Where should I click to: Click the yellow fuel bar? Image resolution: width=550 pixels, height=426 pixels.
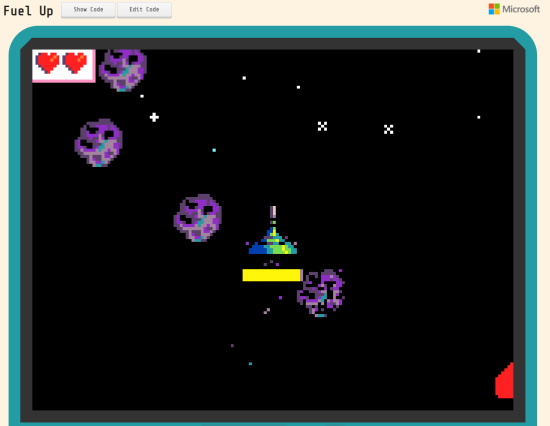[x=272, y=275]
